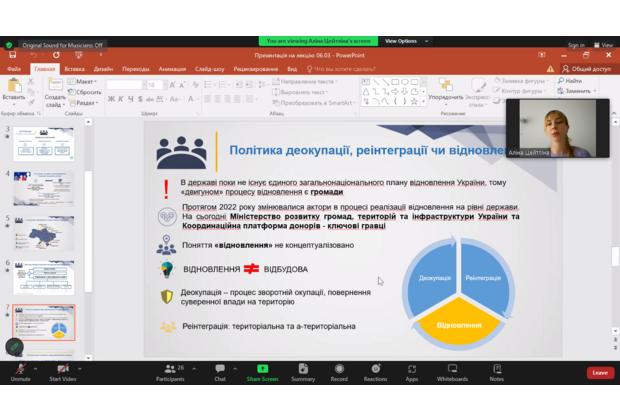The image size is (620, 420).
Task: Open the Файл menu
Action: tap(14, 69)
